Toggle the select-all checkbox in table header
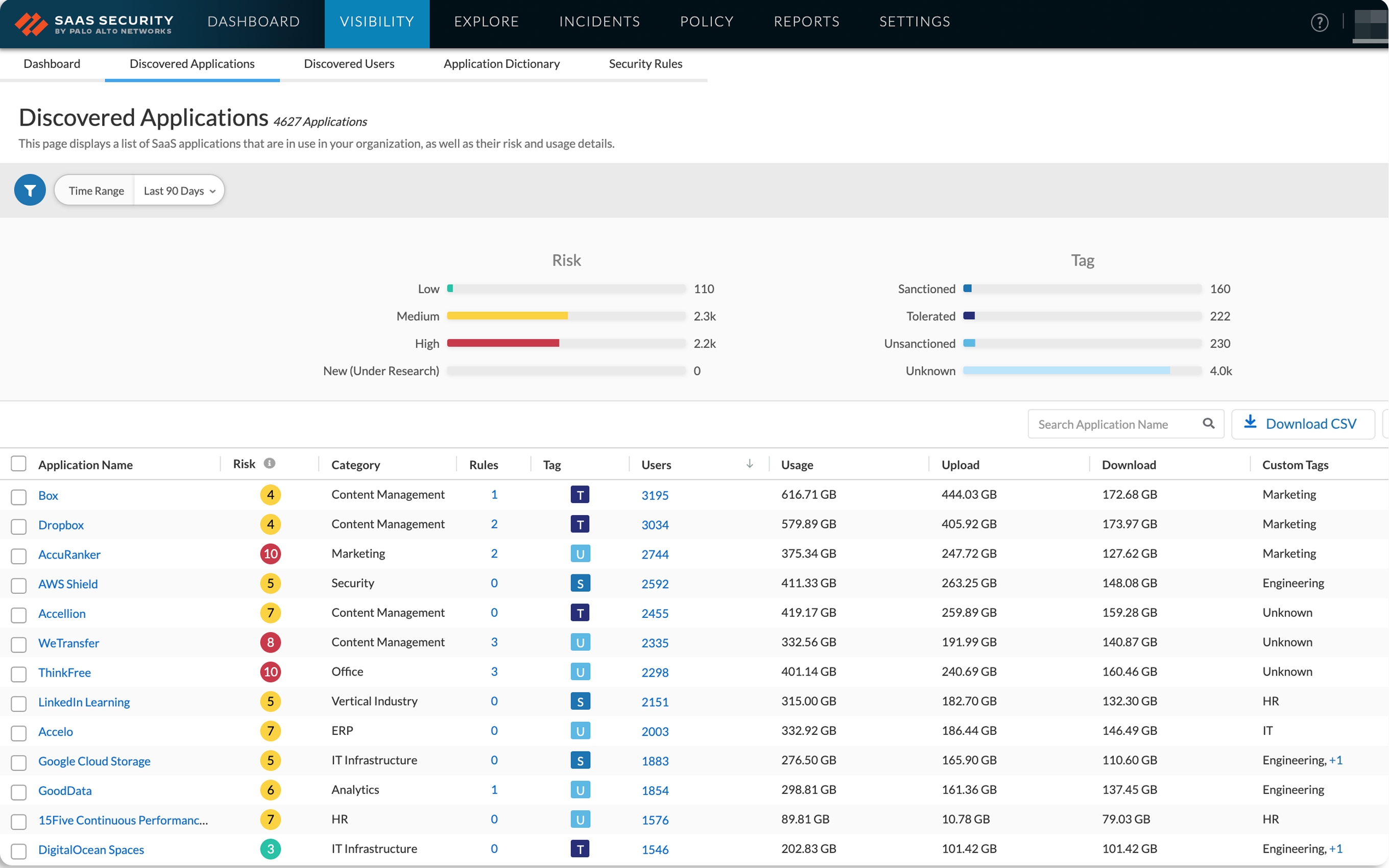The height and width of the screenshot is (868, 1389). tap(19, 464)
